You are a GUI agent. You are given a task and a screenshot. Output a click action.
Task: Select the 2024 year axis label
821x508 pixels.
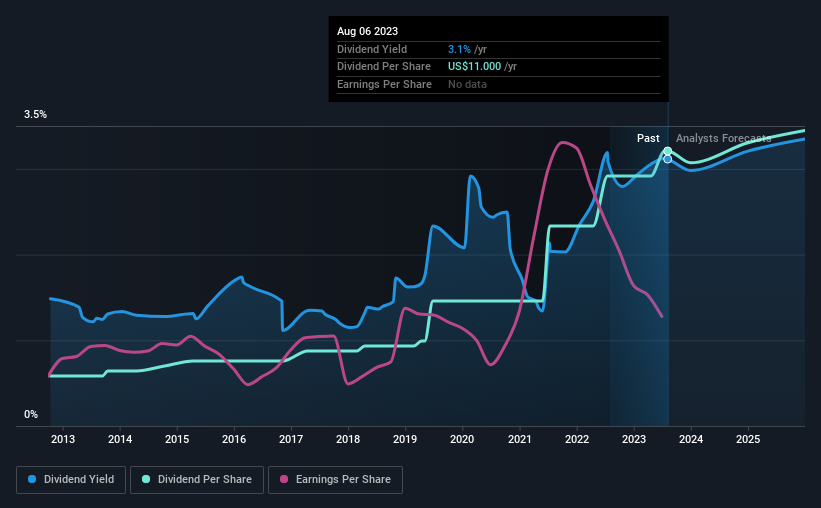[x=691, y=439]
